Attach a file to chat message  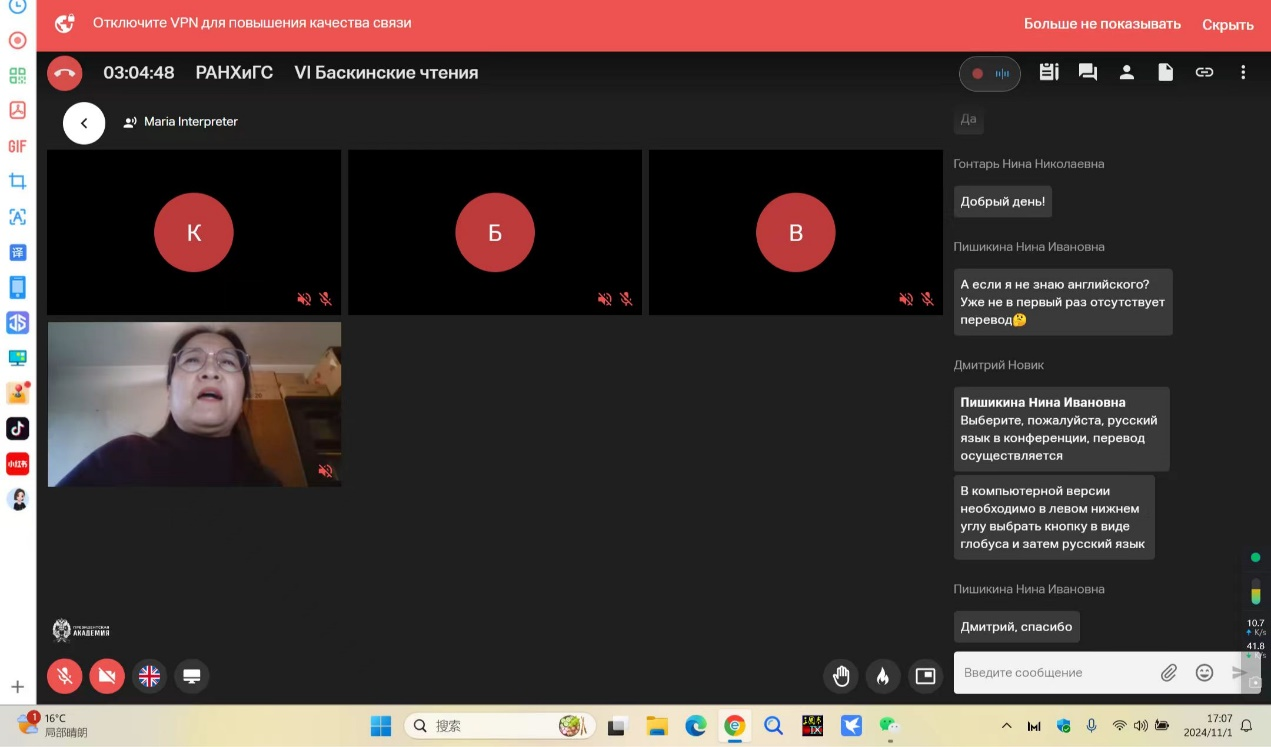tap(1168, 673)
